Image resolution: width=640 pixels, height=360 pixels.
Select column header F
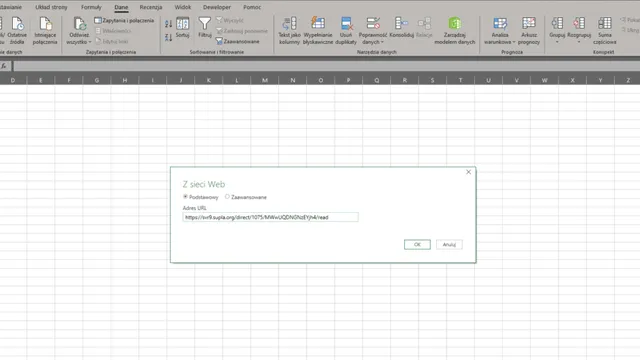[69, 80]
